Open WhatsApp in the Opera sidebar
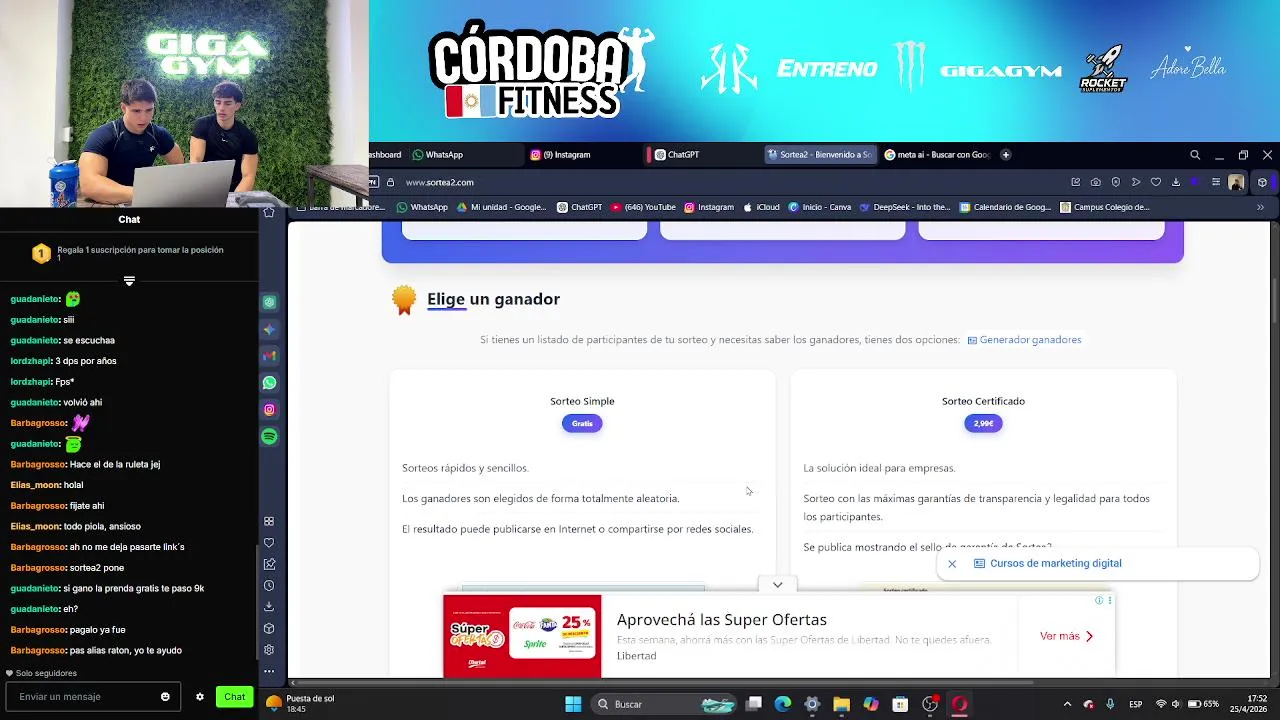This screenshot has height=720, width=1280. (x=269, y=383)
